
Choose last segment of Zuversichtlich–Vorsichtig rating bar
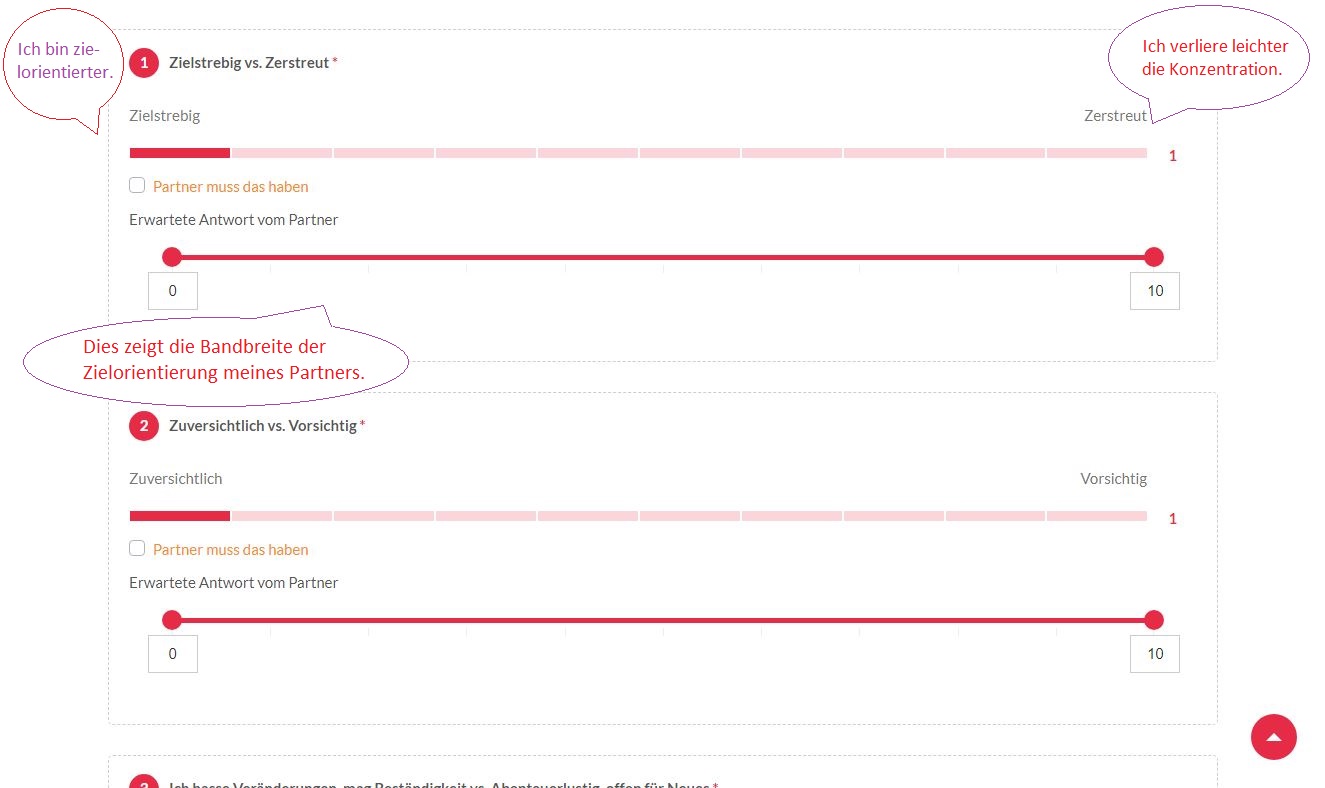click(1097, 516)
